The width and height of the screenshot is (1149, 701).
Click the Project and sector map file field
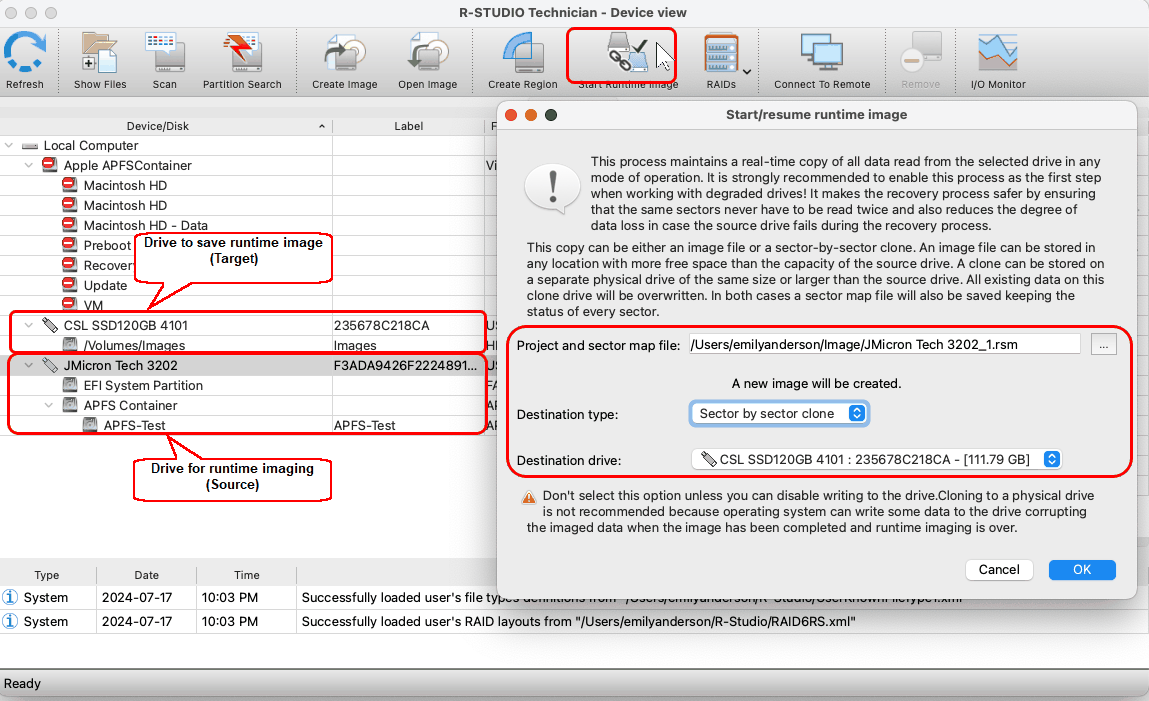tap(884, 344)
